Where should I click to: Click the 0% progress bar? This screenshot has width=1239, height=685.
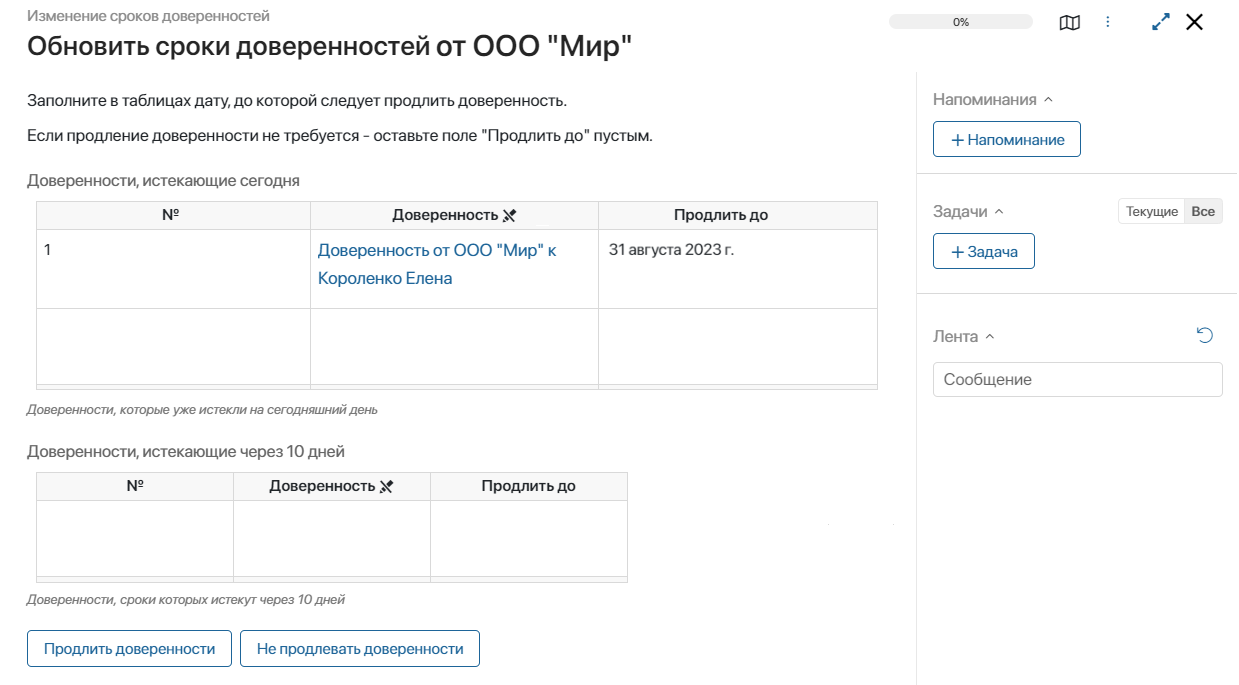click(960, 22)
